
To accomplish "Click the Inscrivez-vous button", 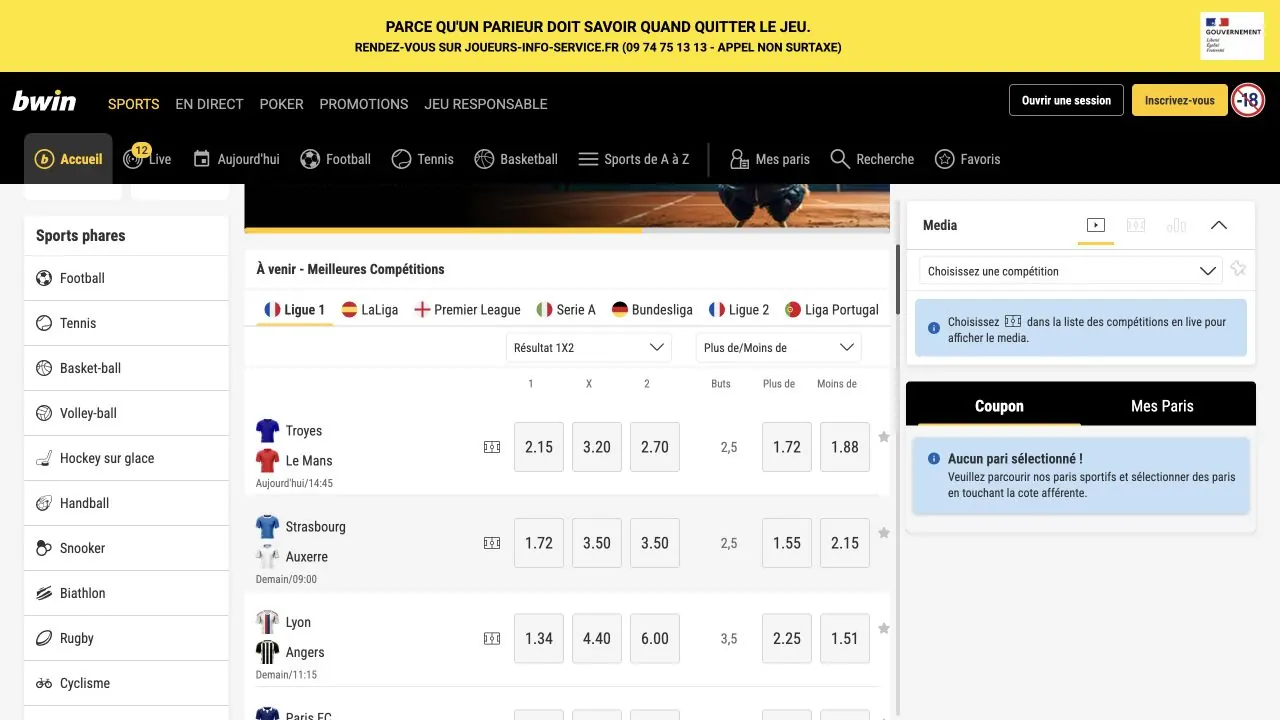I will (x=1180, y=100).
